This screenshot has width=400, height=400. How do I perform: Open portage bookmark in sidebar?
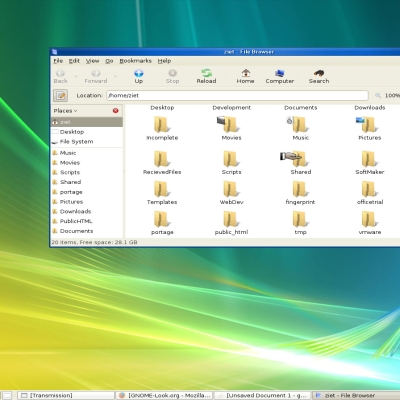tap(87, 192)
